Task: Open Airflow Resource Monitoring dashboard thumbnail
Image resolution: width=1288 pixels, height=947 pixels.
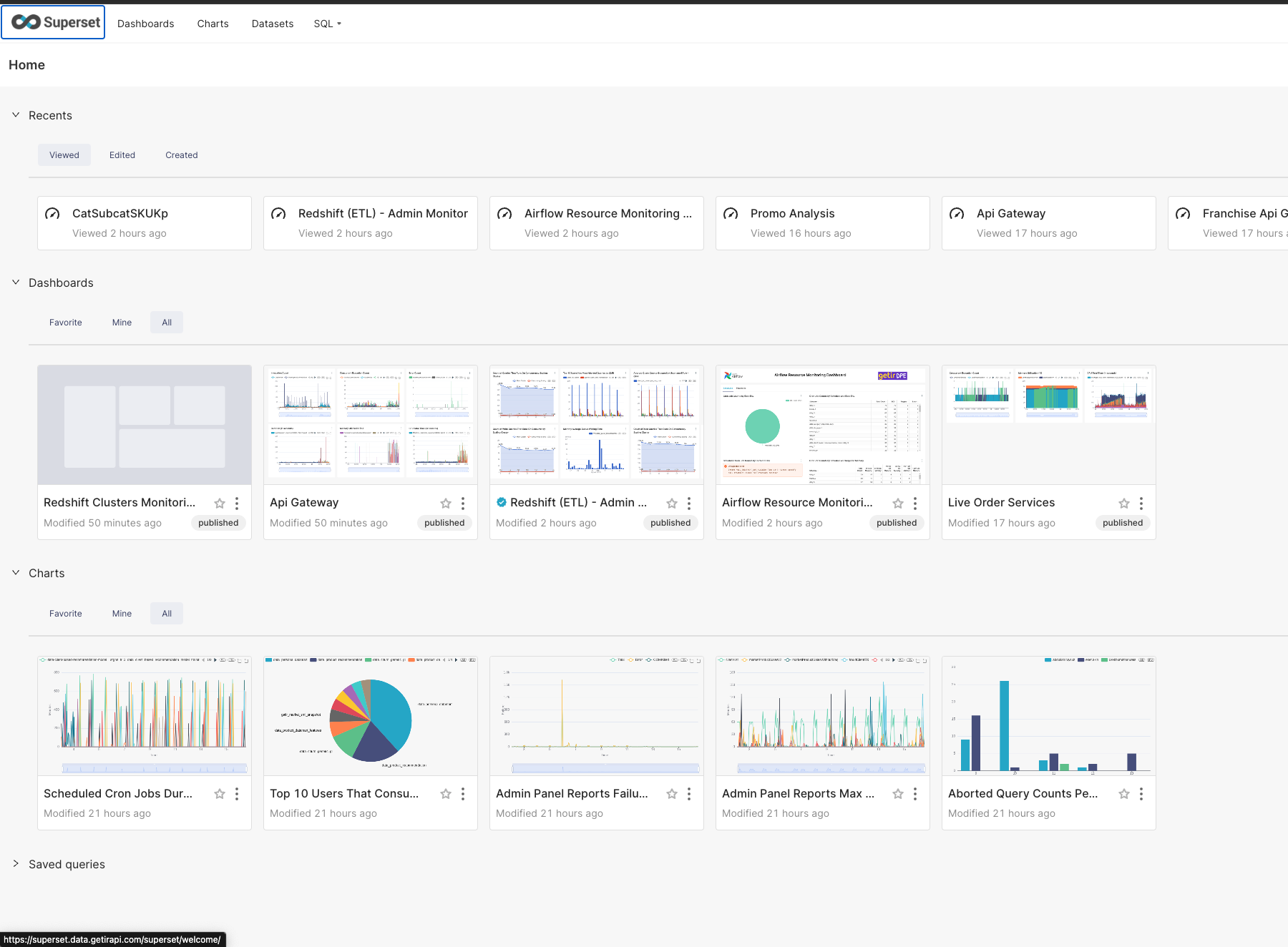Action: (x=823, y=425)
